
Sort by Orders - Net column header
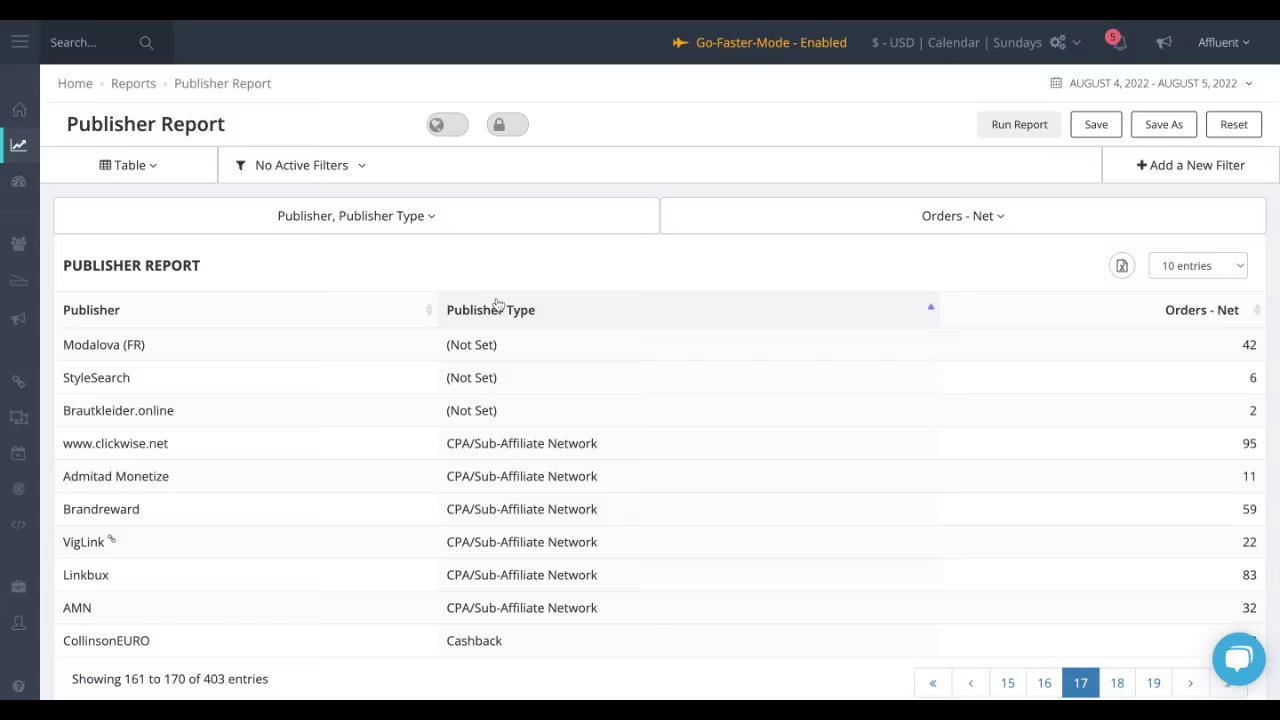(1102, 310)
